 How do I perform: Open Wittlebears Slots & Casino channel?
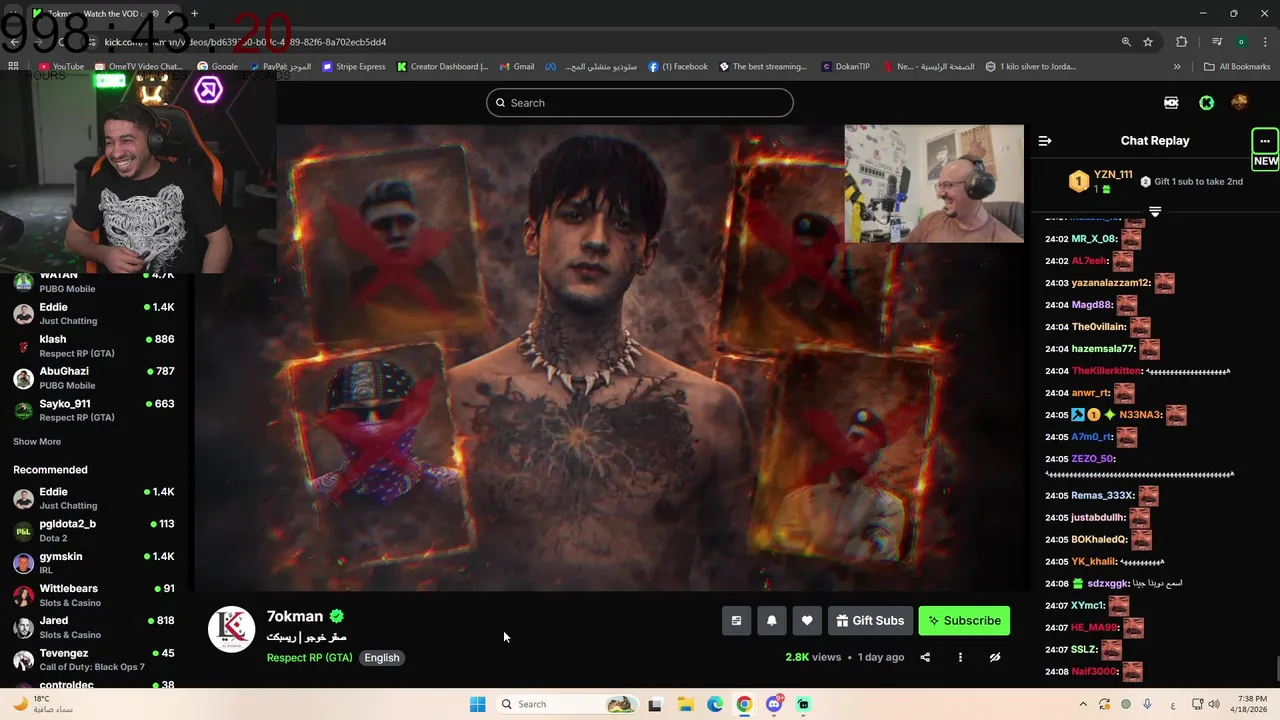(93, 595)
